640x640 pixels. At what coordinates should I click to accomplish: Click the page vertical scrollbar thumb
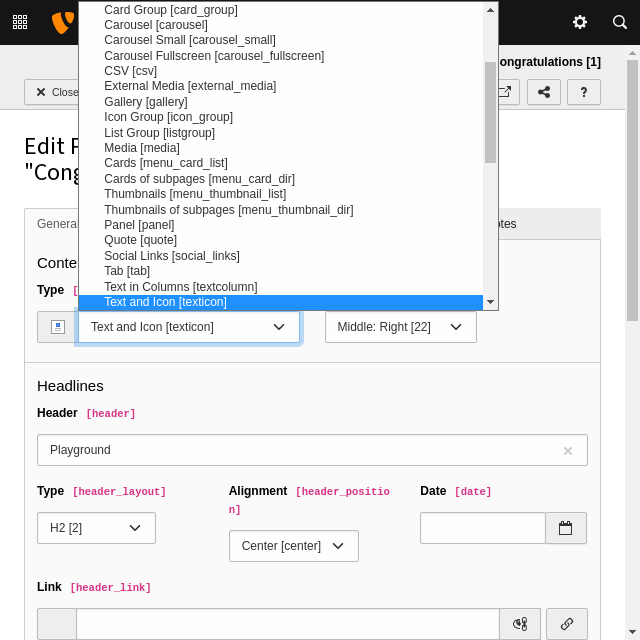[x=632, y=190]
